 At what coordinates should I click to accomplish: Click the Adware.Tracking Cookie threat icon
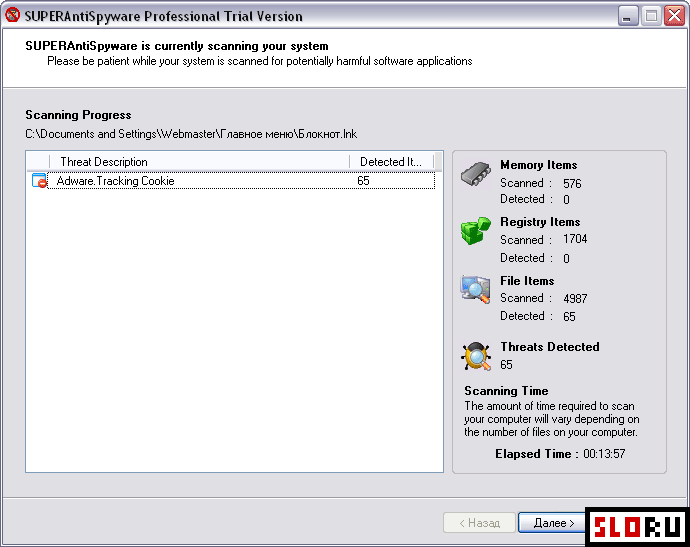39,181
